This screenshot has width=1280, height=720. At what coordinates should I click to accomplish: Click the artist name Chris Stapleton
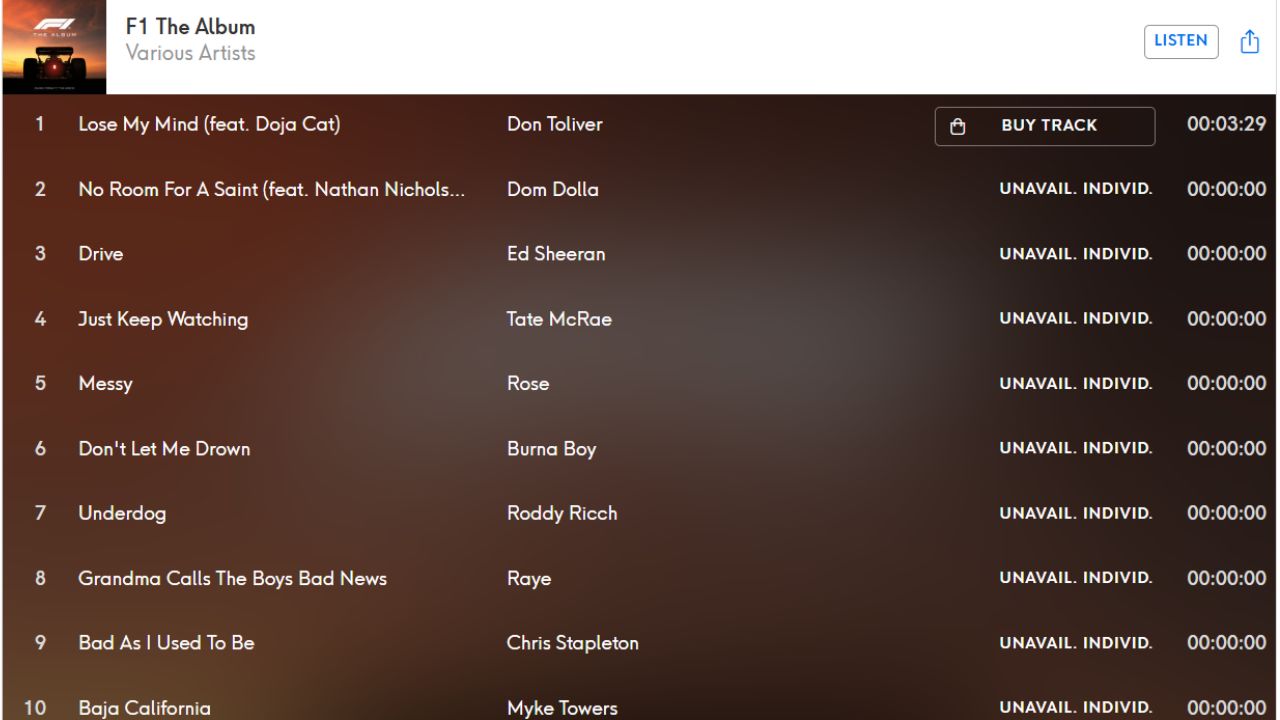tap(573, 643)
